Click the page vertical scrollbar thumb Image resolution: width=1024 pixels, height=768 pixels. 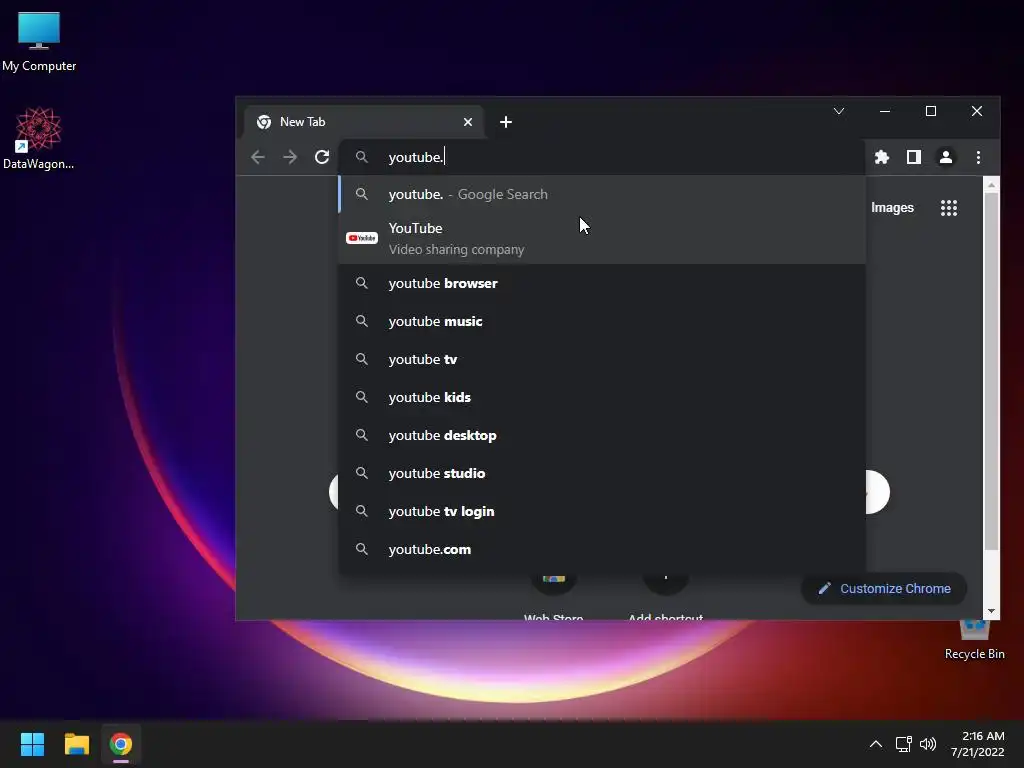click(x=991, y=371)
